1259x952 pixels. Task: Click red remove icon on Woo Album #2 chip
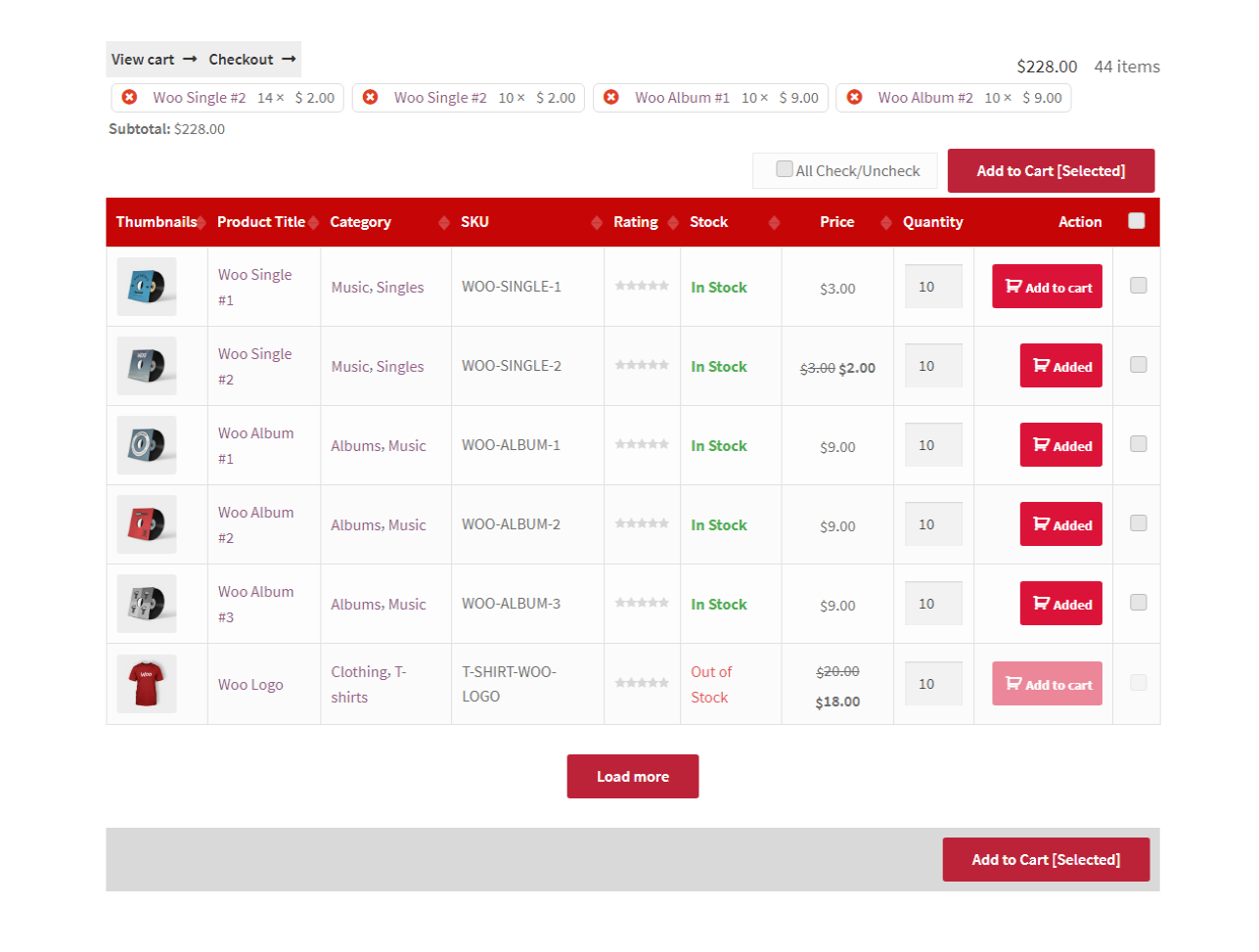[854, 97]
